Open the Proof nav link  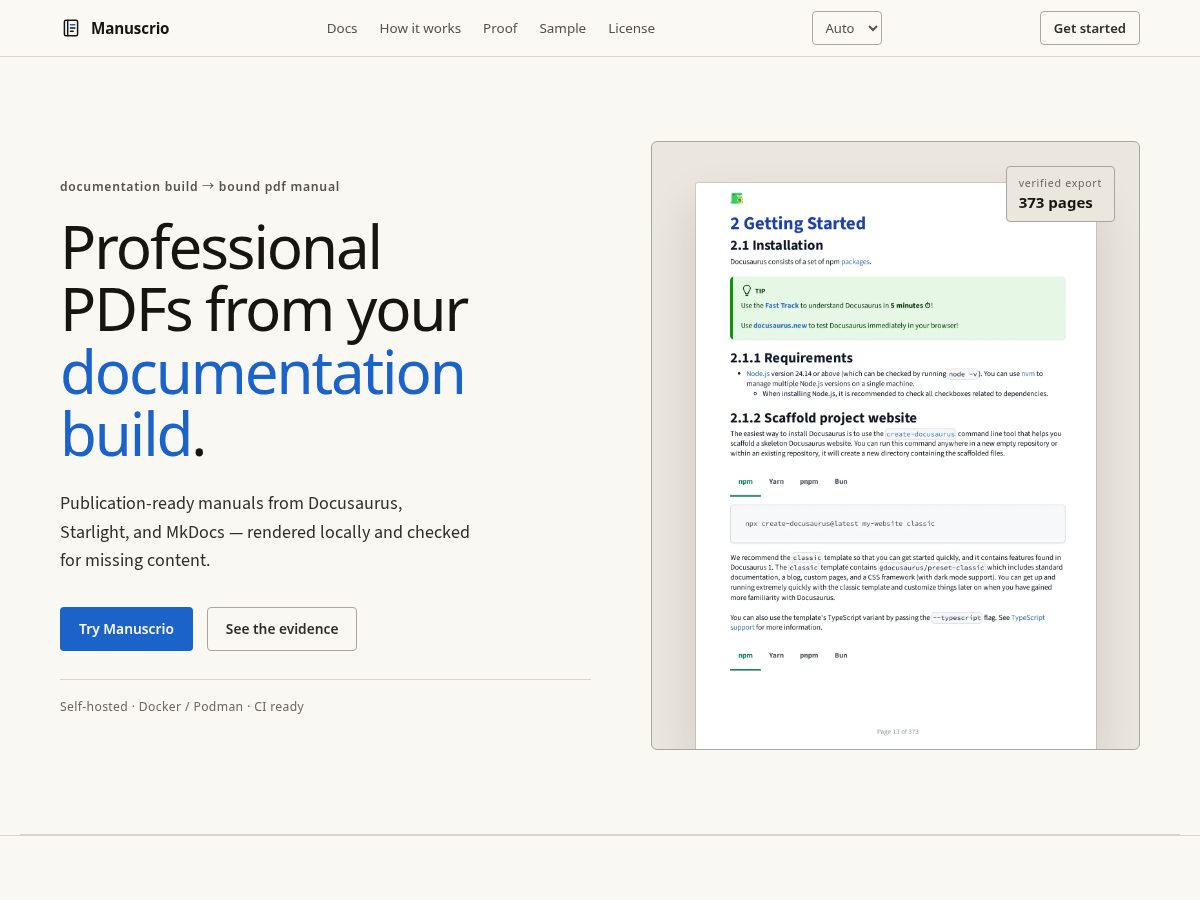coord(500,28)
